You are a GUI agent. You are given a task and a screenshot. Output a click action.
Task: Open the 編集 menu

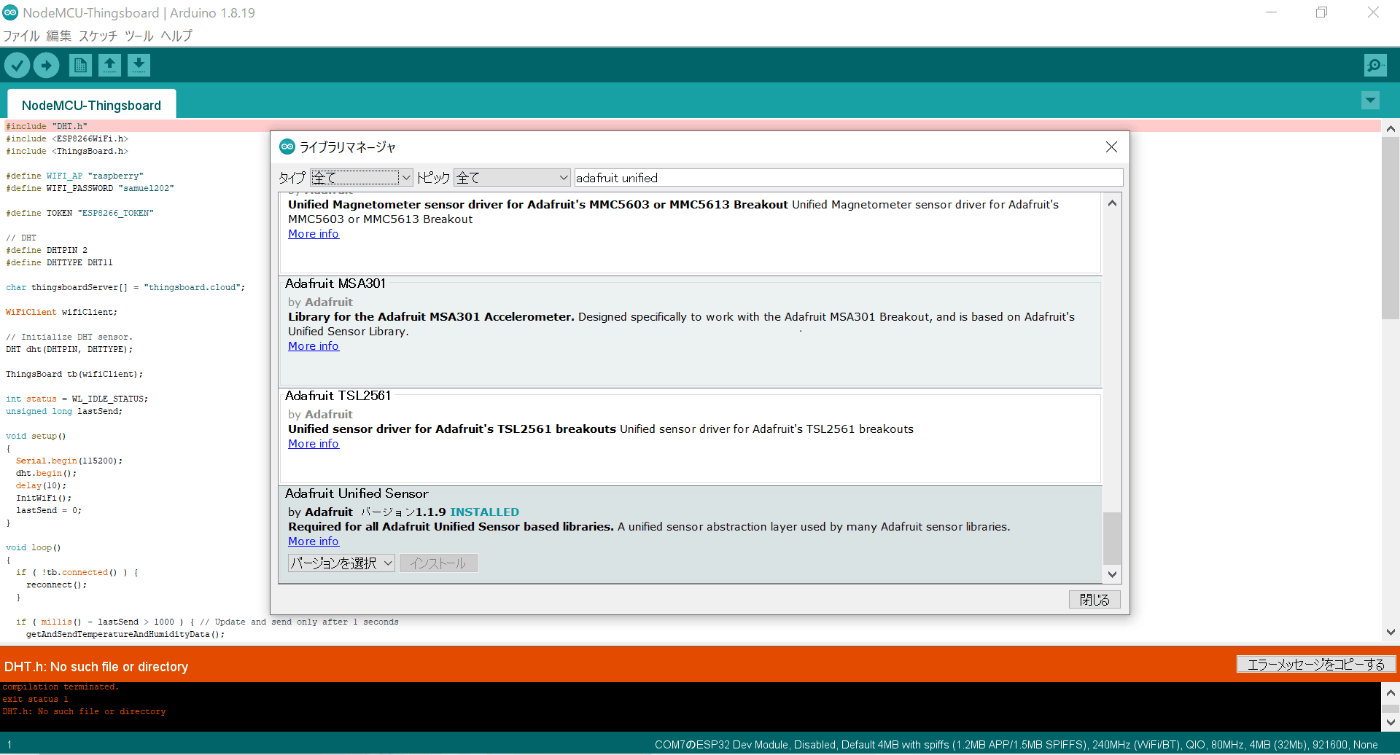click(x=59, y=36)
